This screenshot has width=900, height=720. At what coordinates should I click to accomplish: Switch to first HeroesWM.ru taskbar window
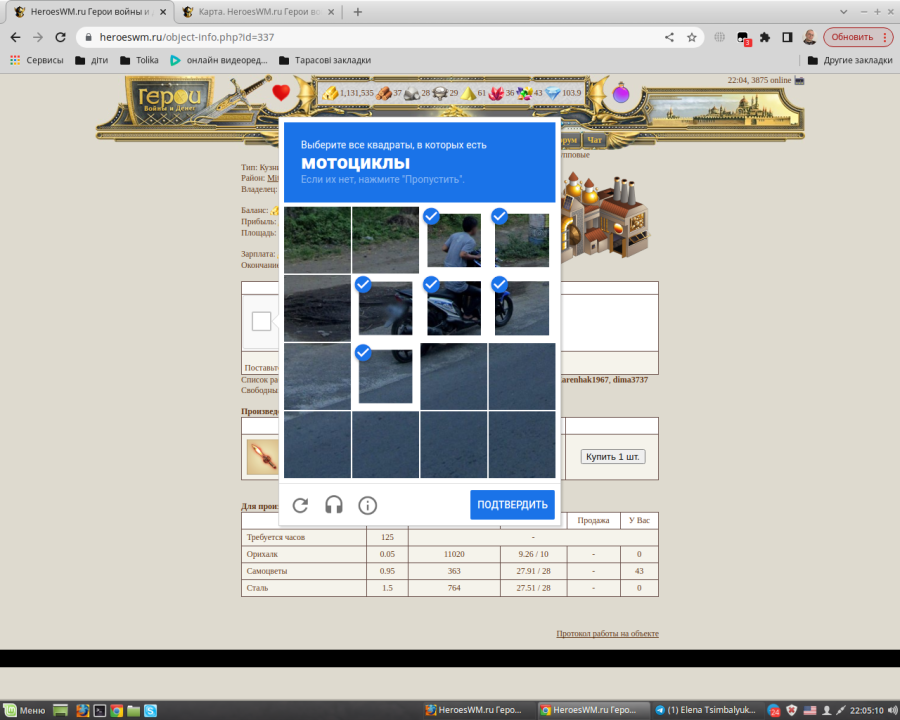(x=474, y=710)
